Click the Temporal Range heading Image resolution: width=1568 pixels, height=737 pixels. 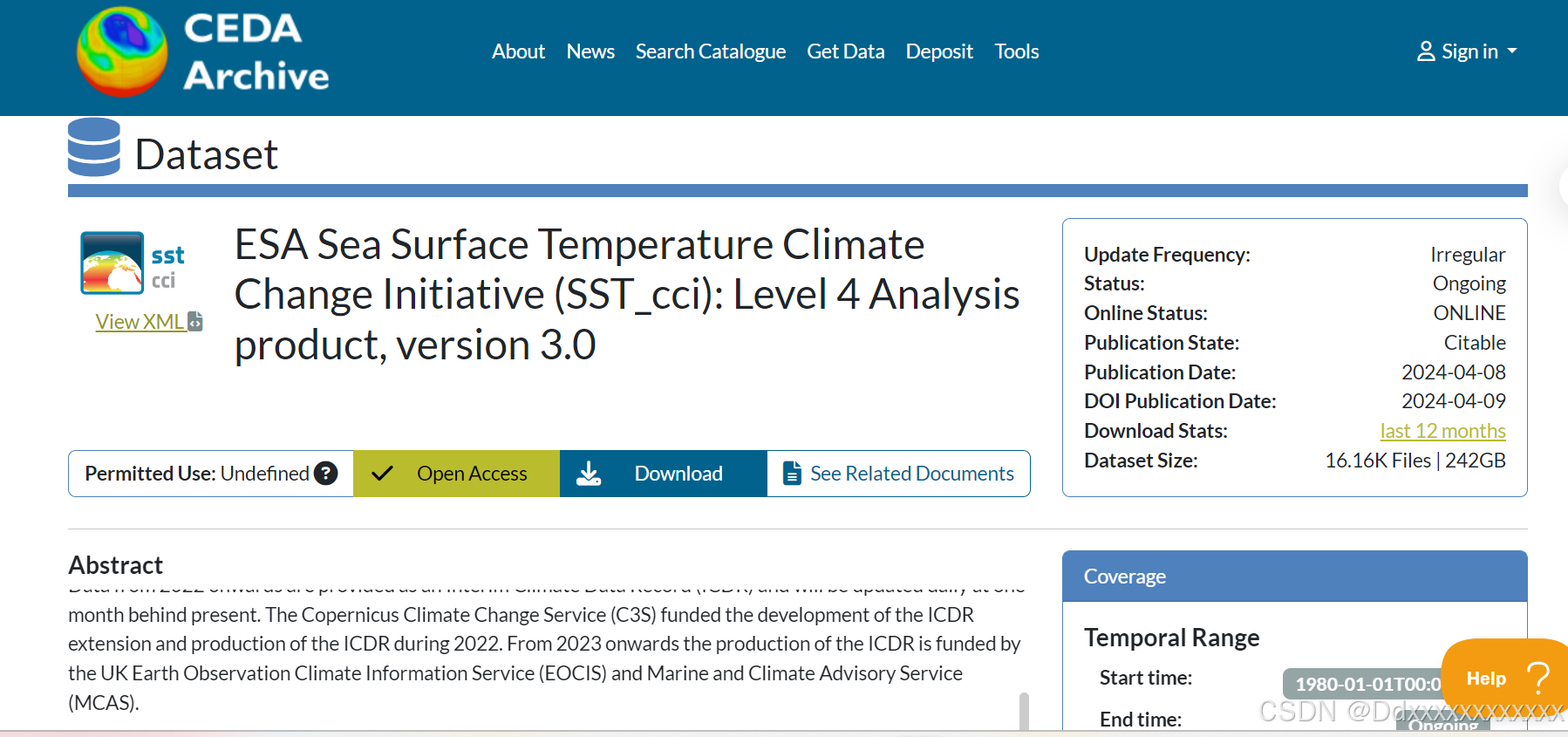pyautogui.click(x=1171, y=638)
